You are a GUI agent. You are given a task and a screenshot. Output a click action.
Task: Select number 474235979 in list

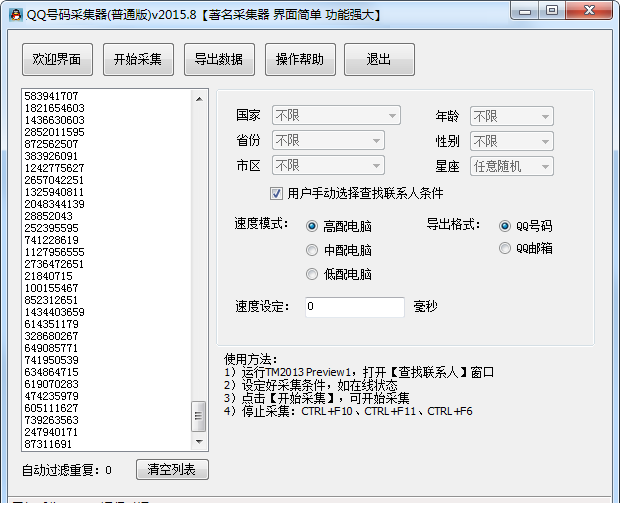51,396
